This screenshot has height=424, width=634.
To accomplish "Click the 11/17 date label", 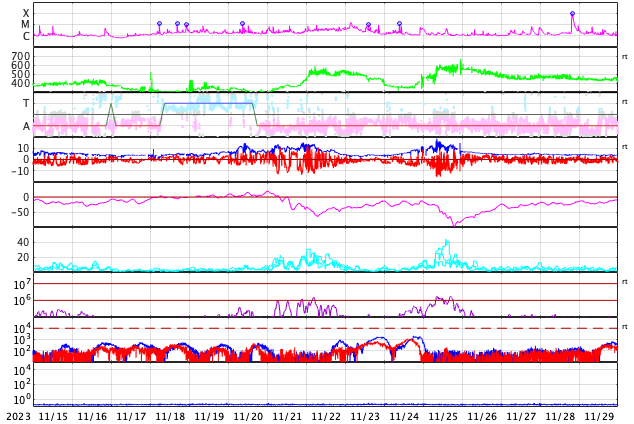I will pyautogui.click(x=131, y=417).
